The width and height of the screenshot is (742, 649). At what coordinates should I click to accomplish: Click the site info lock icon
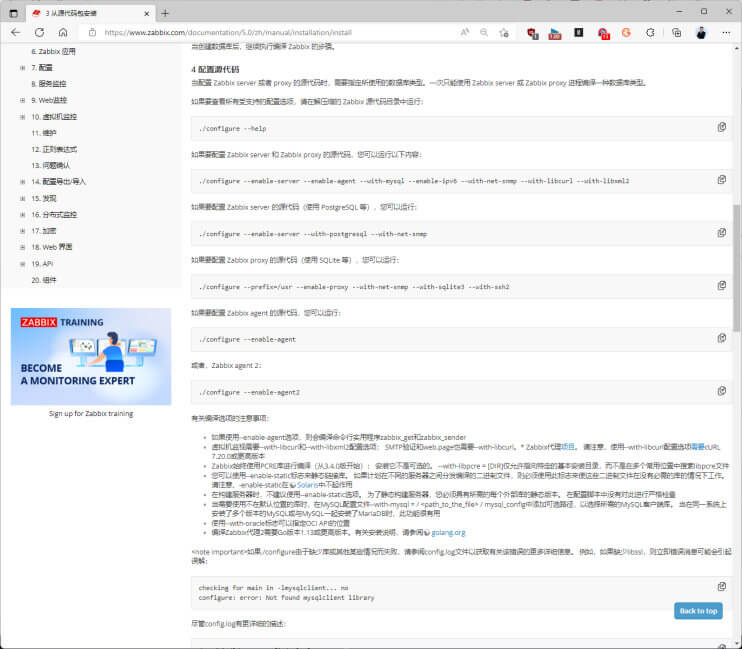coord(92,32)
